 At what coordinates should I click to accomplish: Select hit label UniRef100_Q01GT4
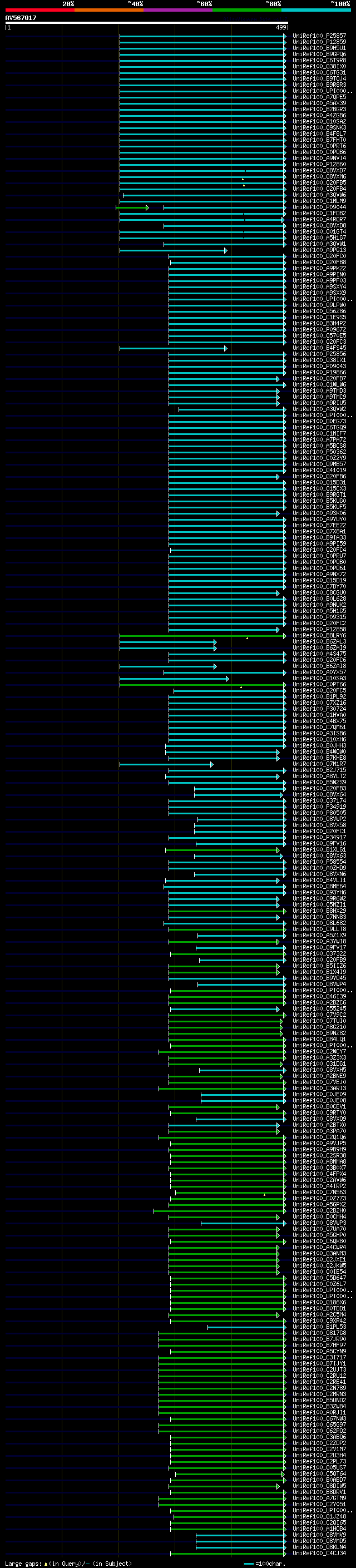(319, 231)
